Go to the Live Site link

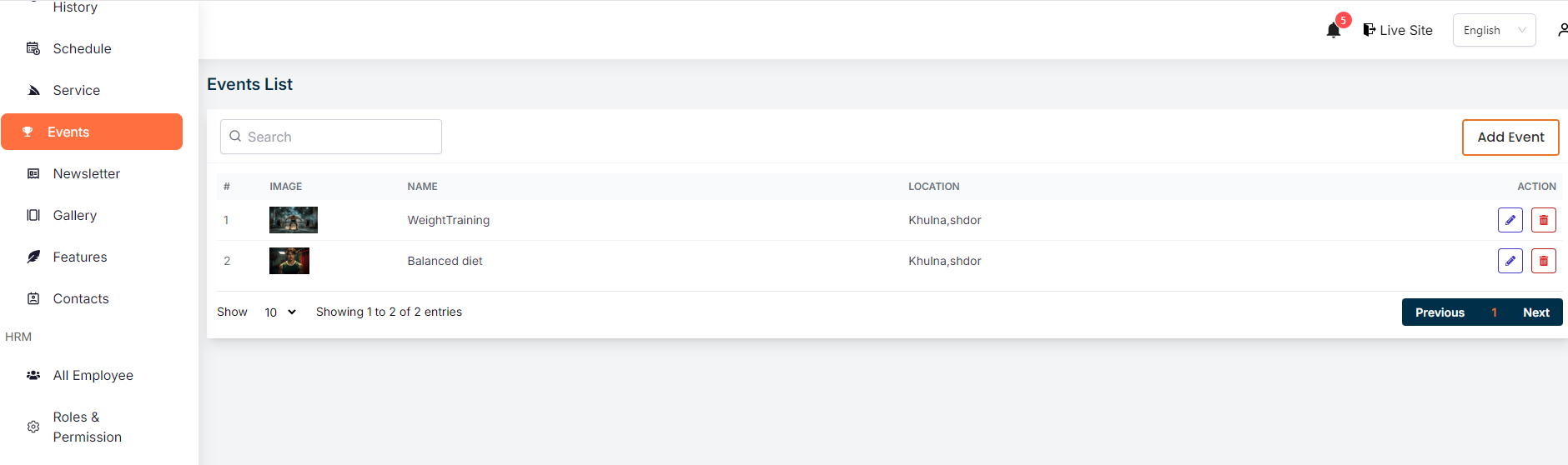click(1398, 30)
